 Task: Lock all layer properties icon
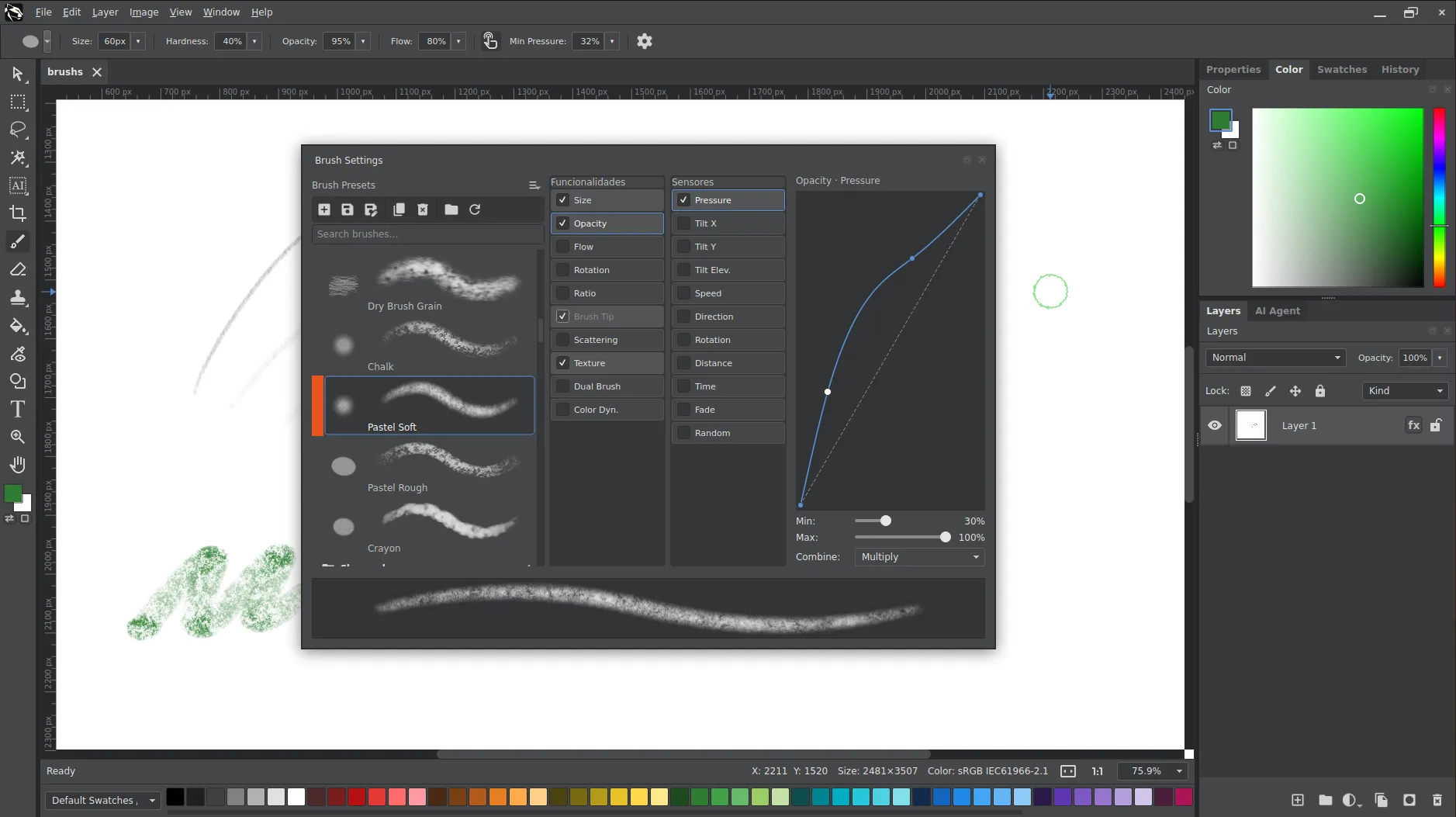tap(1320, 391)
